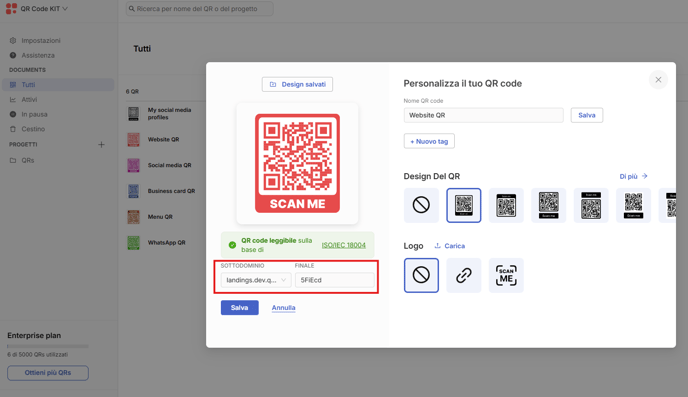The width and height of the screenshot is (688, 397).
Task: Click the Finale text field
Action: (335, 280)
